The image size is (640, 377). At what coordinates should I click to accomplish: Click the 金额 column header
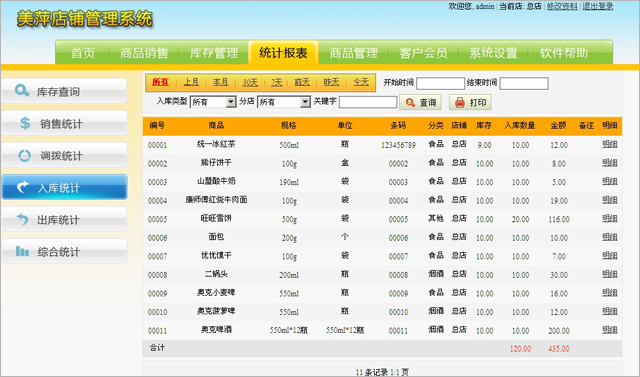(558, 125)
